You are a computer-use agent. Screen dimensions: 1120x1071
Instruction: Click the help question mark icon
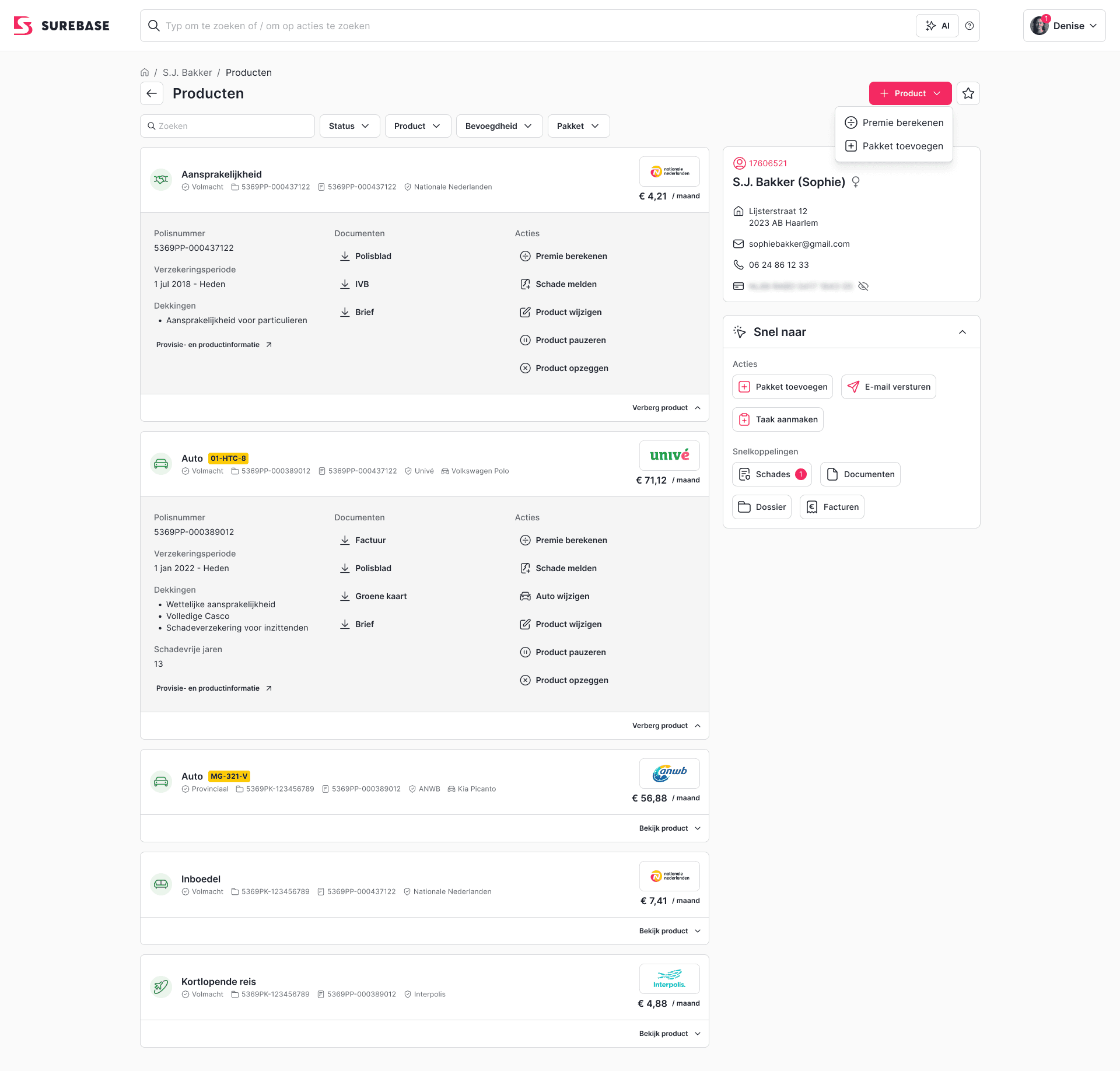pyautogui.click(x=970, y=26)
